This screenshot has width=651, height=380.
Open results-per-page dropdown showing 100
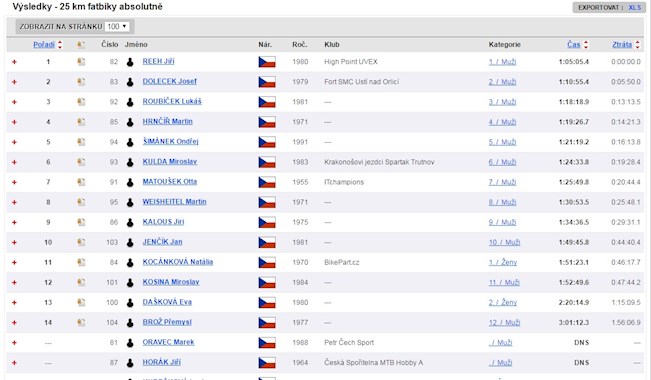pos(117,27)
